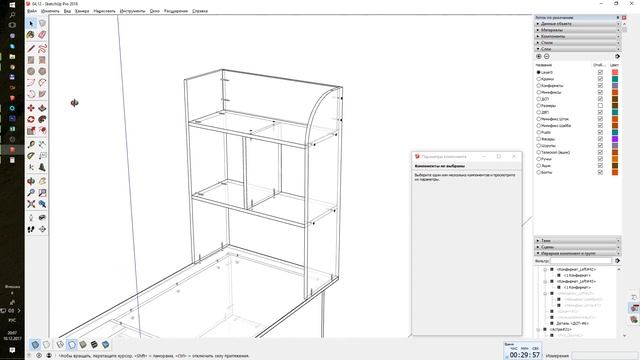Add a new layer with plus icon

pyautogui.click(x=539, y=56)
